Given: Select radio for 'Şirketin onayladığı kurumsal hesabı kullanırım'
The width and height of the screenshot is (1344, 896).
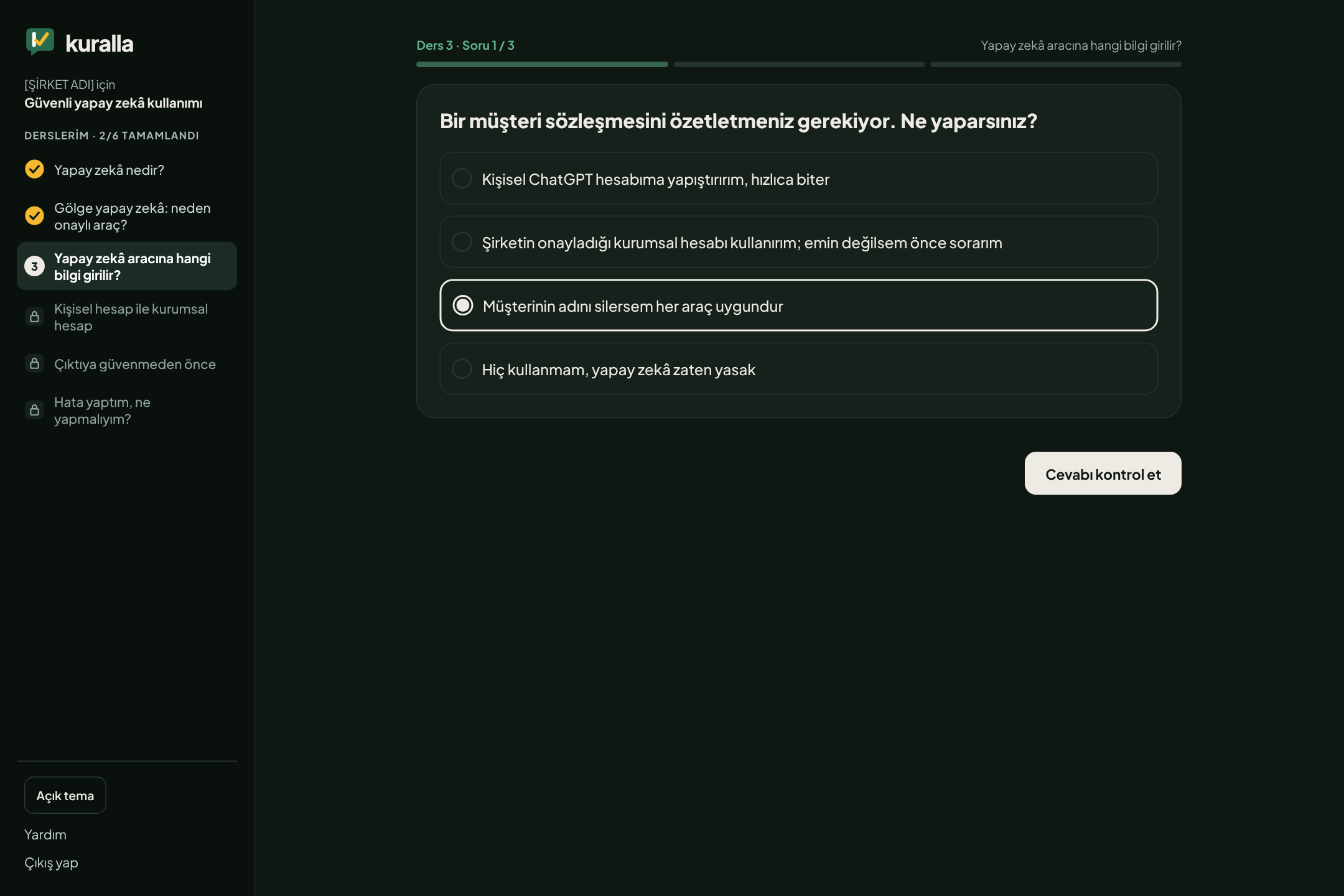Looking at the screenshot, I should tap(462, 242).
